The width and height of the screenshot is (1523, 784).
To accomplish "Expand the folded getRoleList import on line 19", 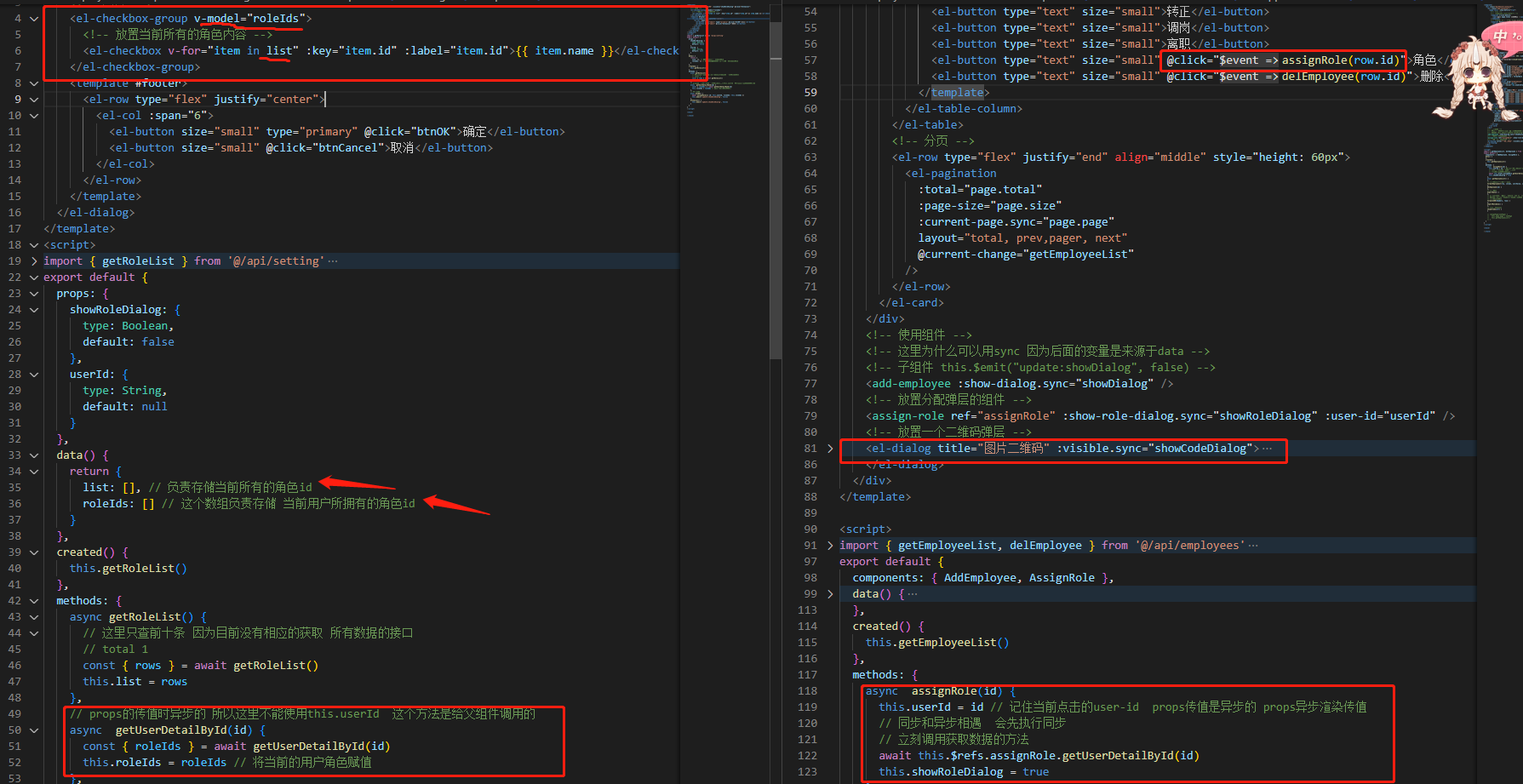I will pyautogui.click(x=34, y=261).
